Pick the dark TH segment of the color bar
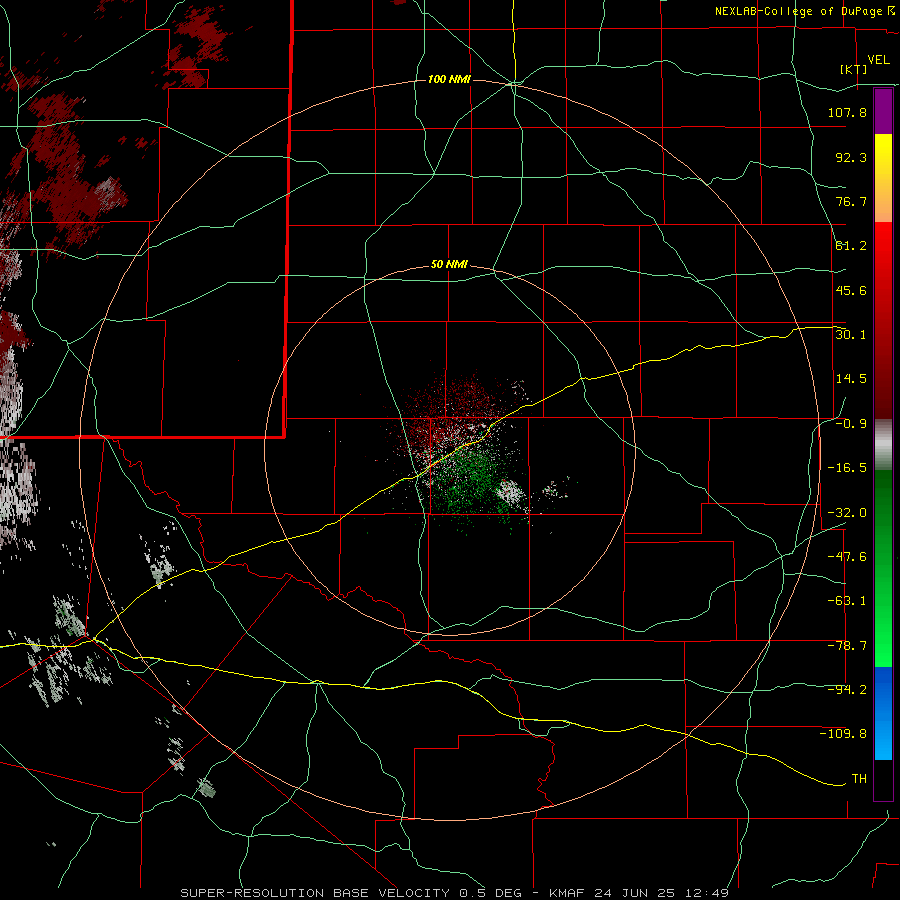This screenshot has width=900, height=900. 883,779
